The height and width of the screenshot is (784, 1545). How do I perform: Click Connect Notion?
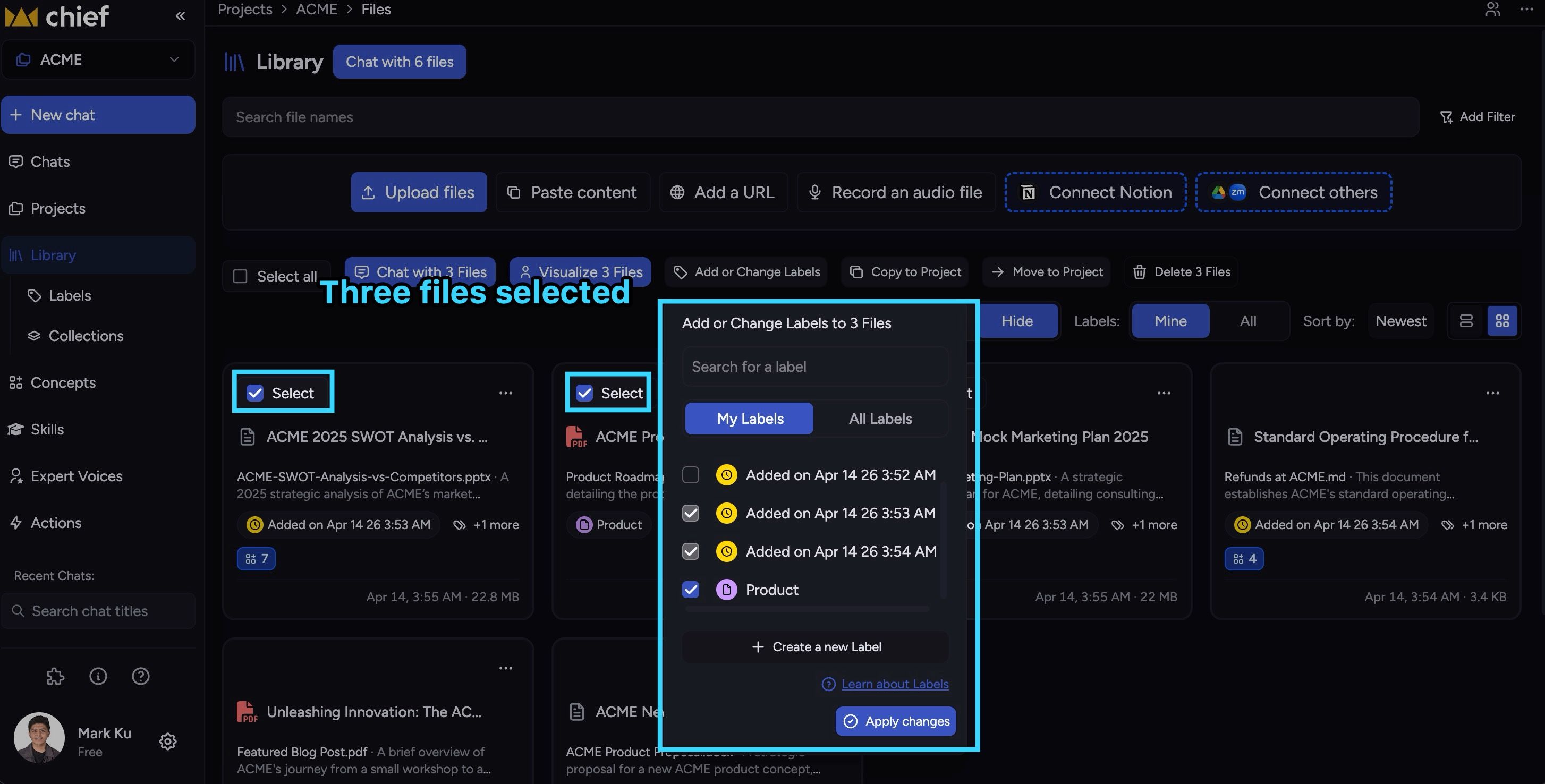tap(1095, 192)
